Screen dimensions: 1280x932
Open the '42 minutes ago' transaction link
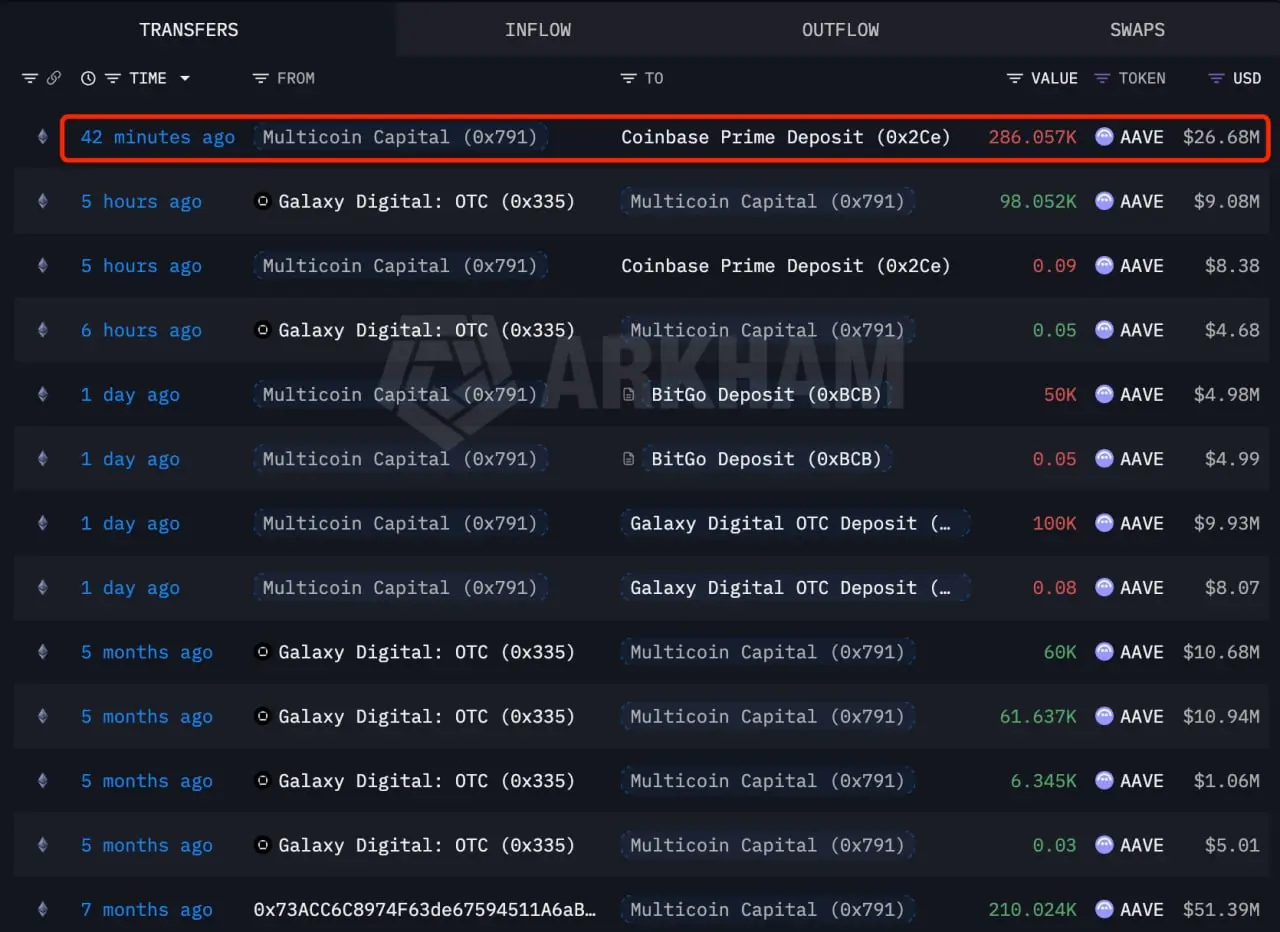[x=158, y=137]
